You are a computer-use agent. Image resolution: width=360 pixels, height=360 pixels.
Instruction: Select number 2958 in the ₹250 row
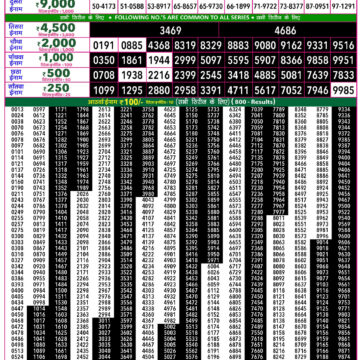(185, 90)
